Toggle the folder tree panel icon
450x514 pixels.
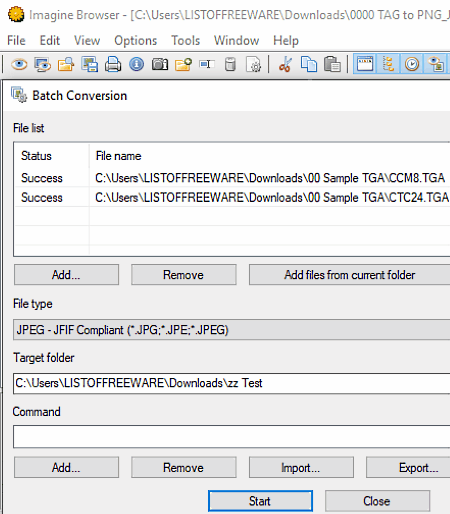pos(388,64)
